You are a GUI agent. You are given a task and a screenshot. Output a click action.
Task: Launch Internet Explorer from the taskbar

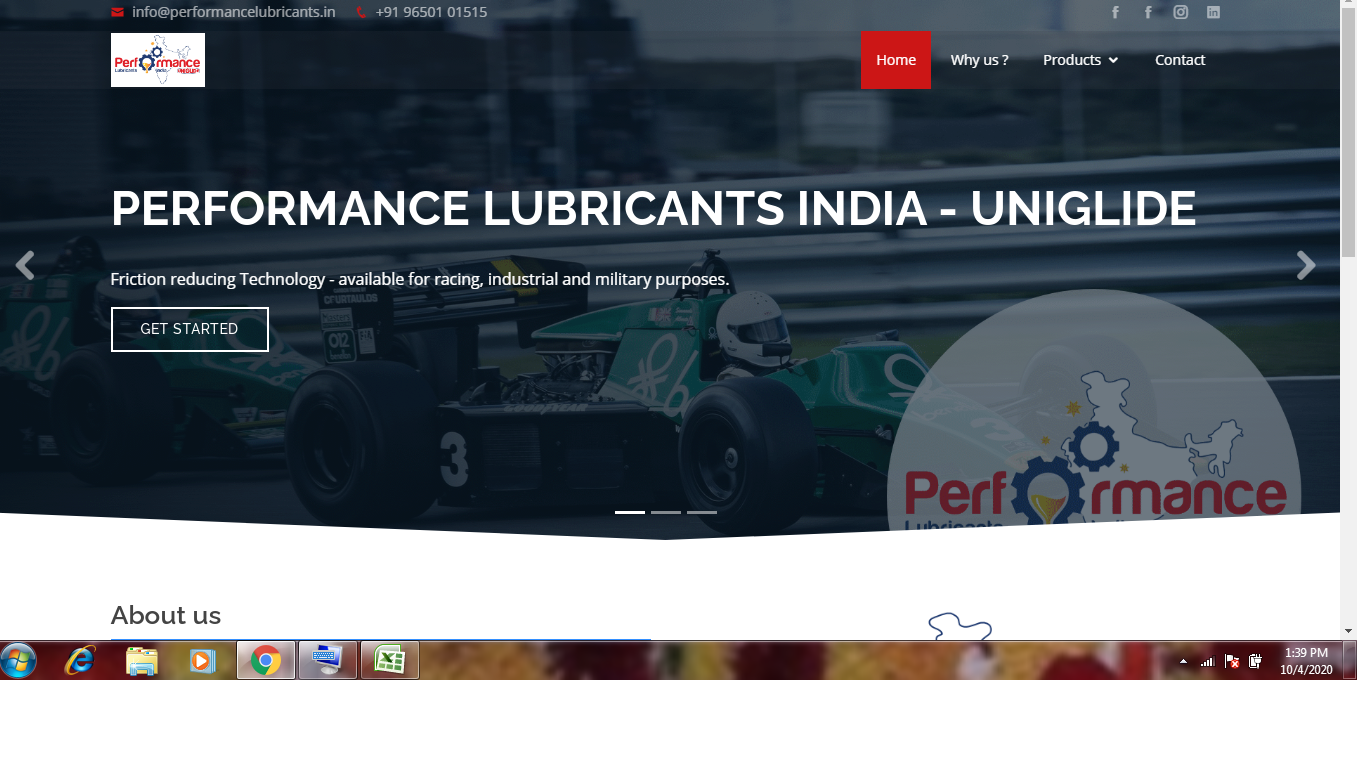[x=79, y=660]
